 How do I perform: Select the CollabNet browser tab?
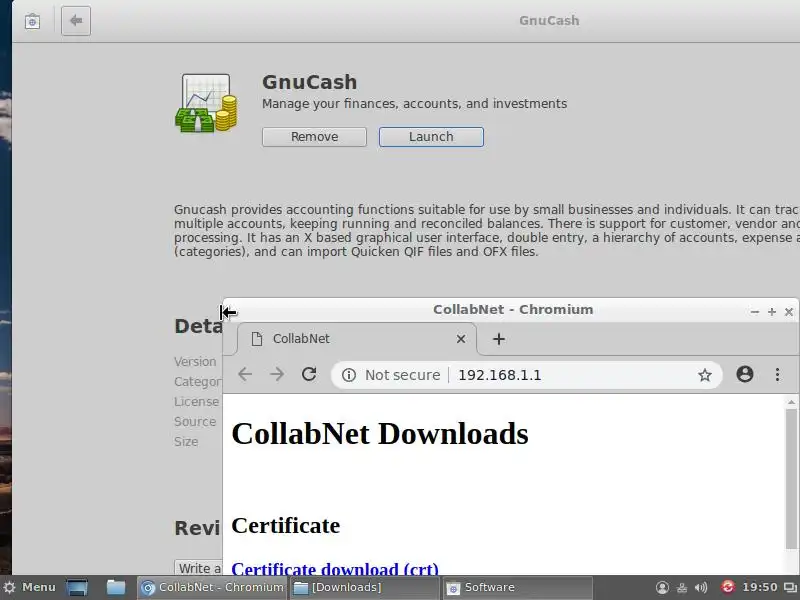click(x=357, y=339)
